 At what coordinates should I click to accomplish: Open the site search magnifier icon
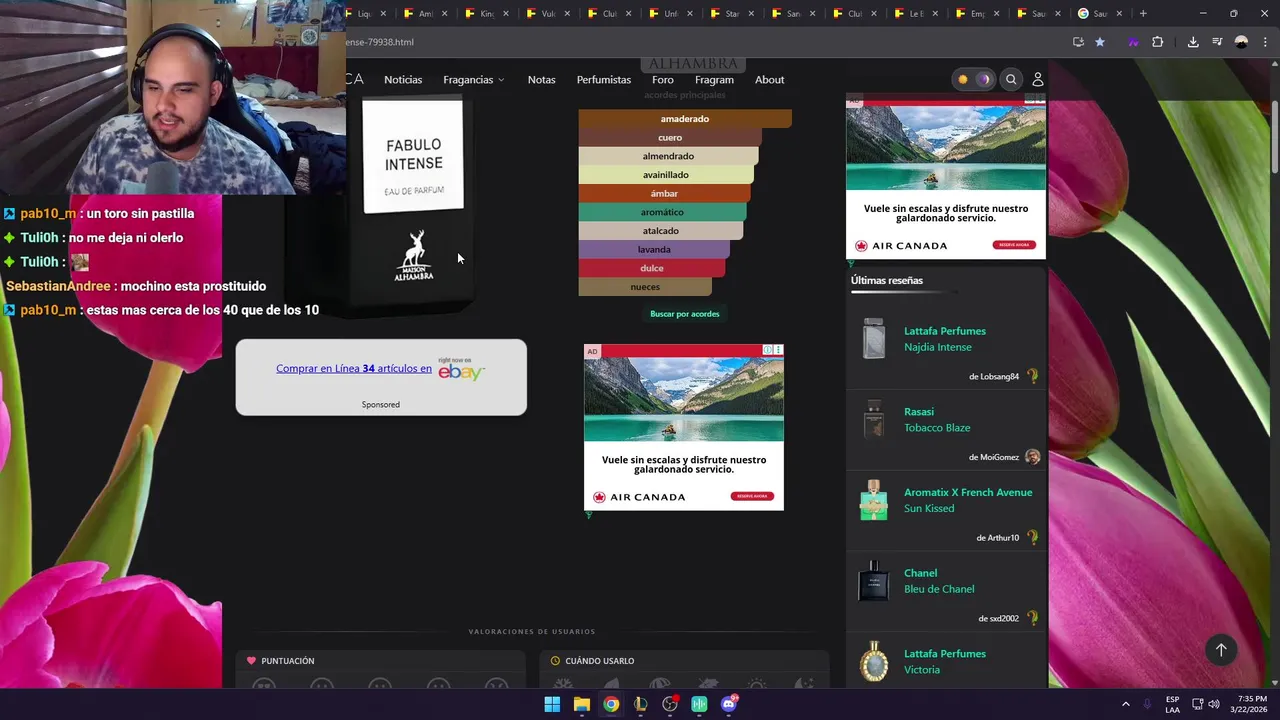pyautogui.click(x=1011, y=79)
